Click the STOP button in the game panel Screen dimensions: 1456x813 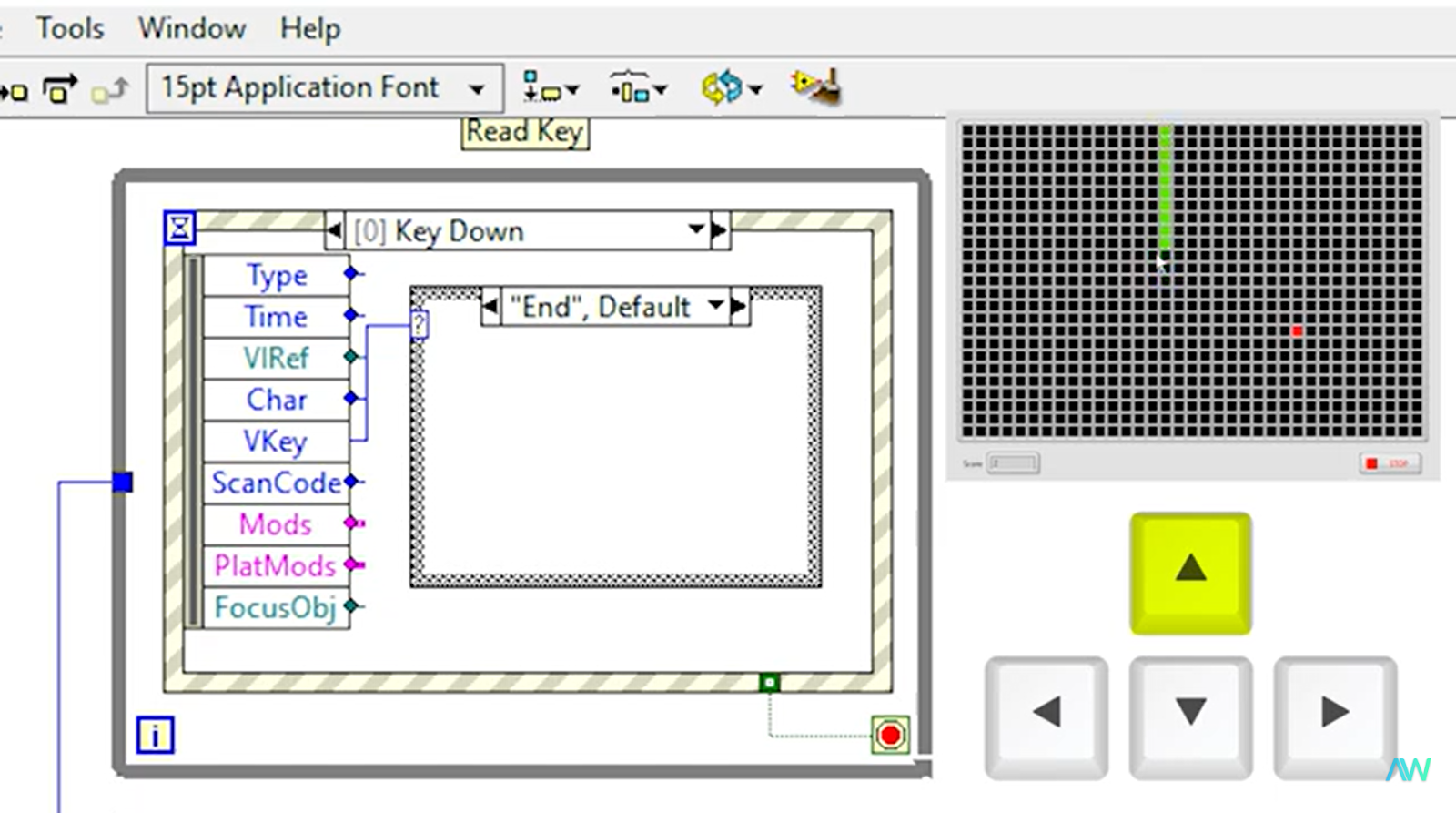coord(1390,463)
